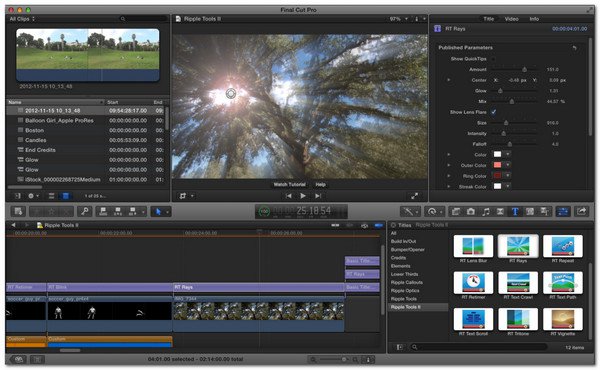Click the Import Media toolbar icon
This screenshot has height=370, width=600.
[18, 211]
